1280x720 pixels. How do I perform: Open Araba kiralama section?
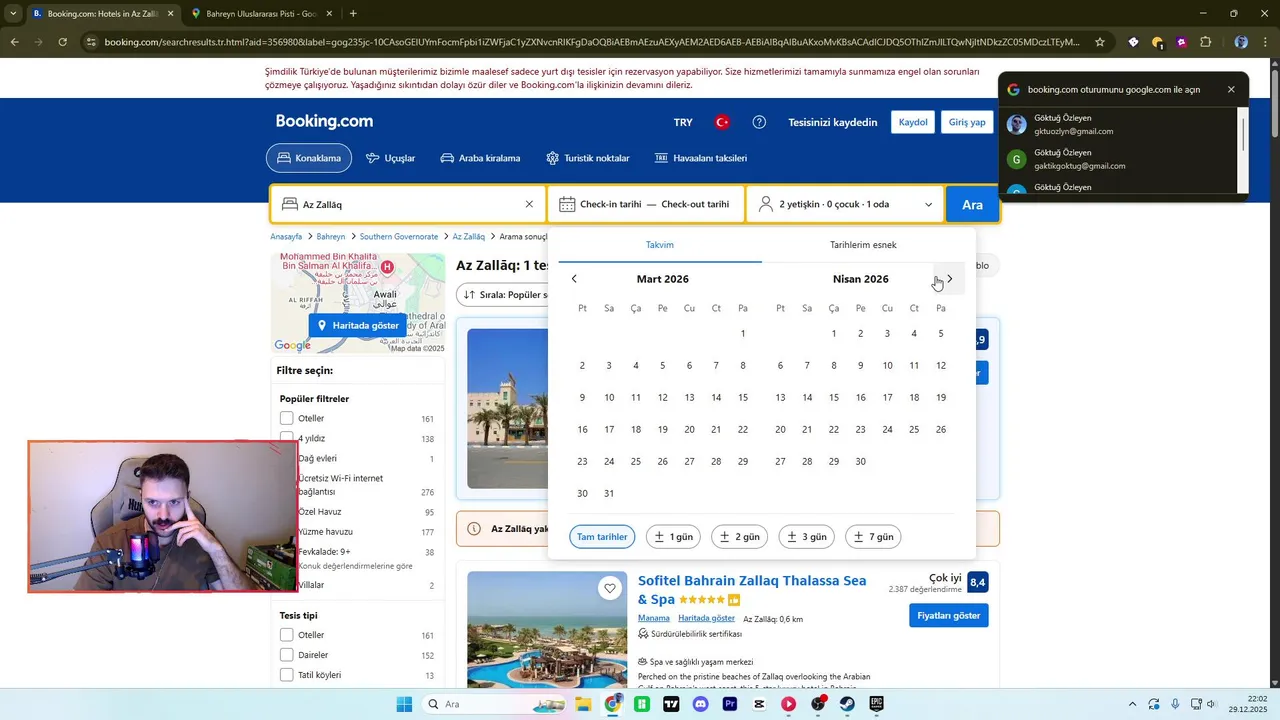480,158
